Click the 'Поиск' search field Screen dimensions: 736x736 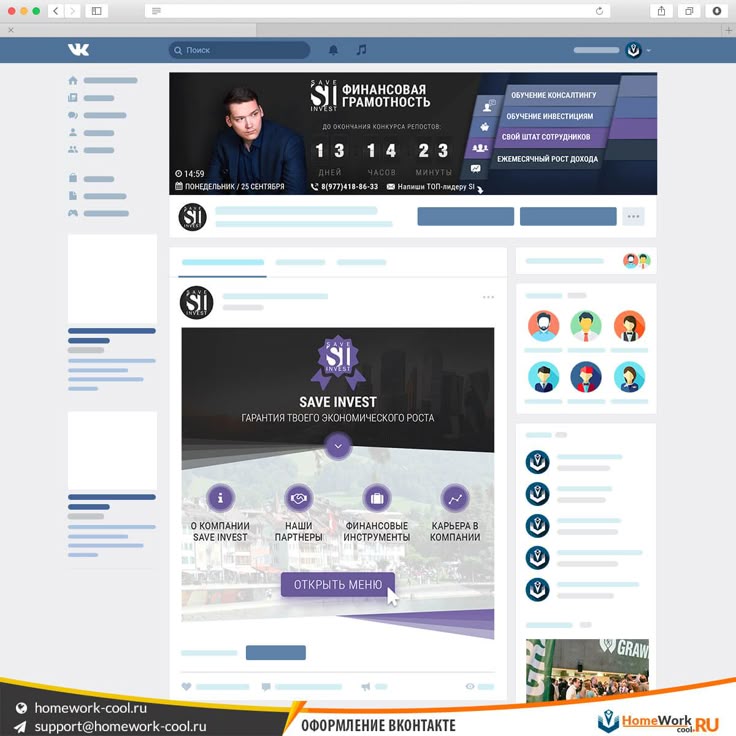click(x=239, y=50)
